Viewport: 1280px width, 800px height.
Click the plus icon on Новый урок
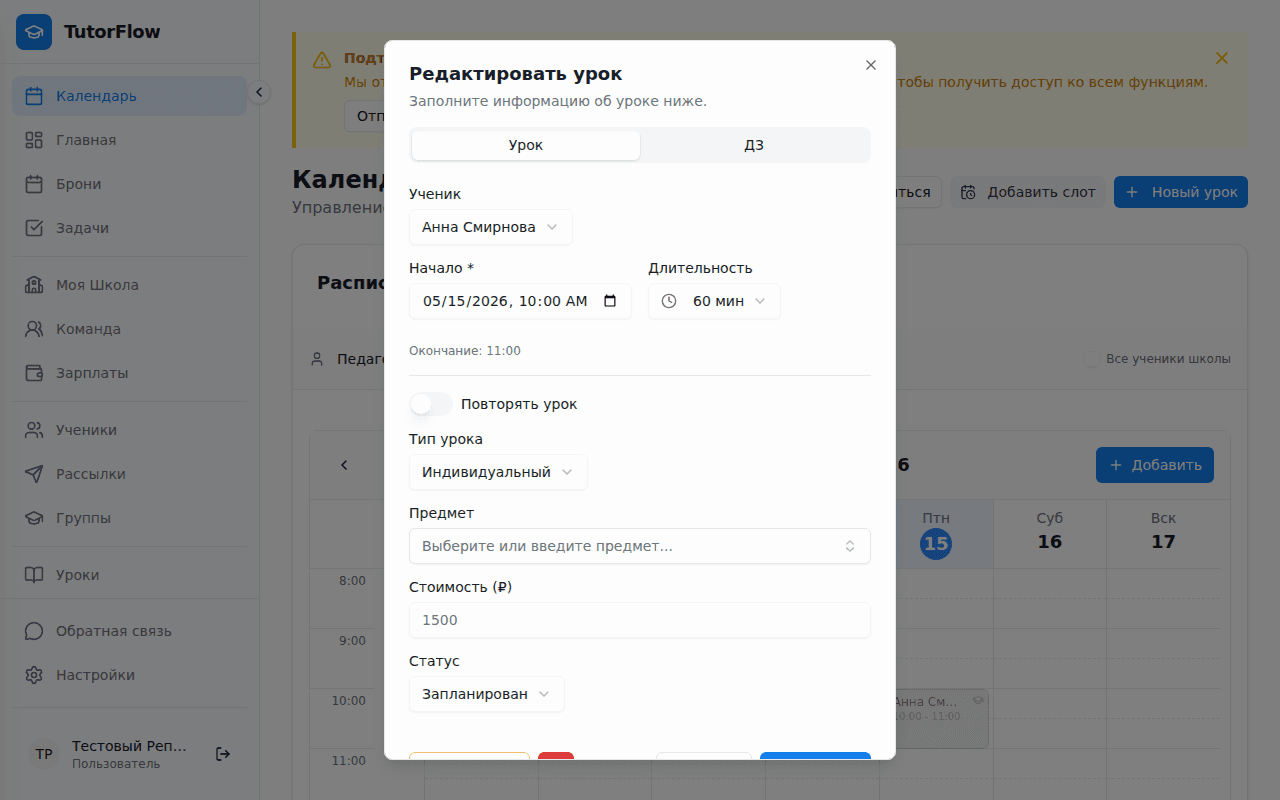[1132, 192]
